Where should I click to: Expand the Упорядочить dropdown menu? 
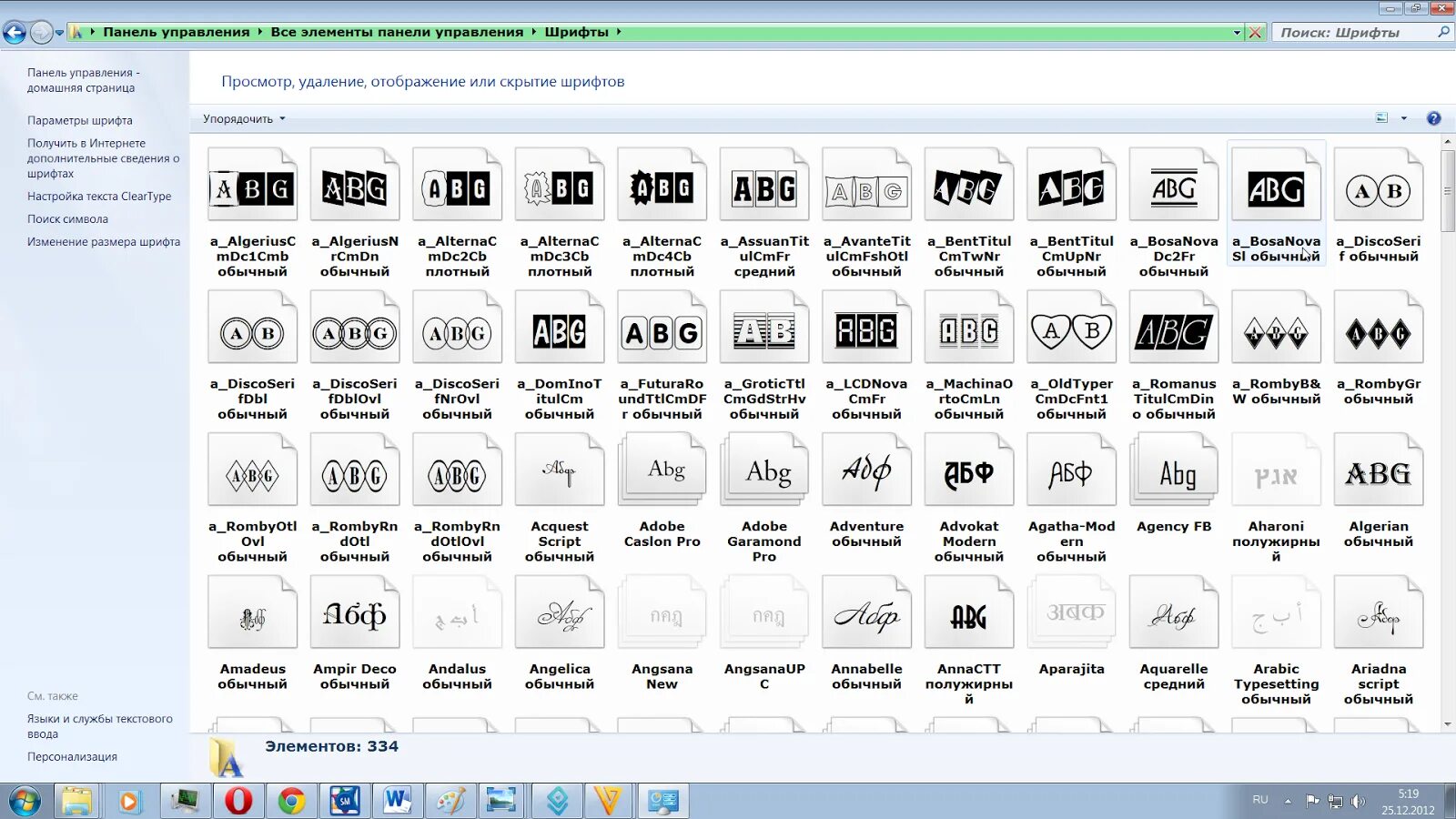244,119
